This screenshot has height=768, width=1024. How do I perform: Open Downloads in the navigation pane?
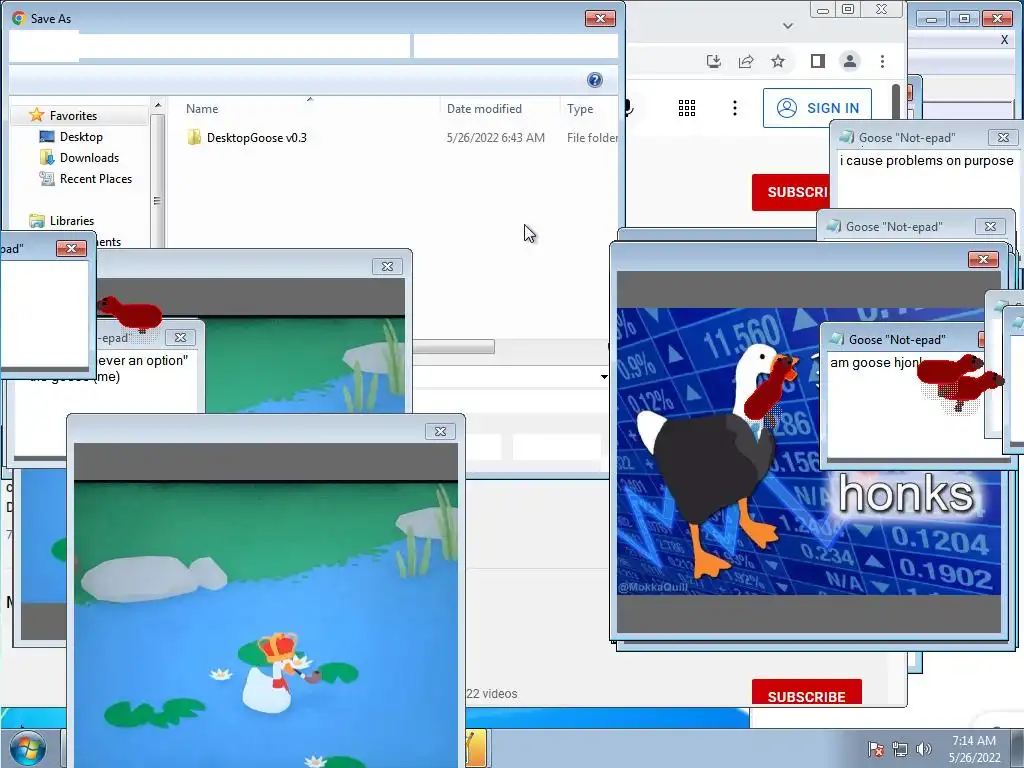point(89,157)
